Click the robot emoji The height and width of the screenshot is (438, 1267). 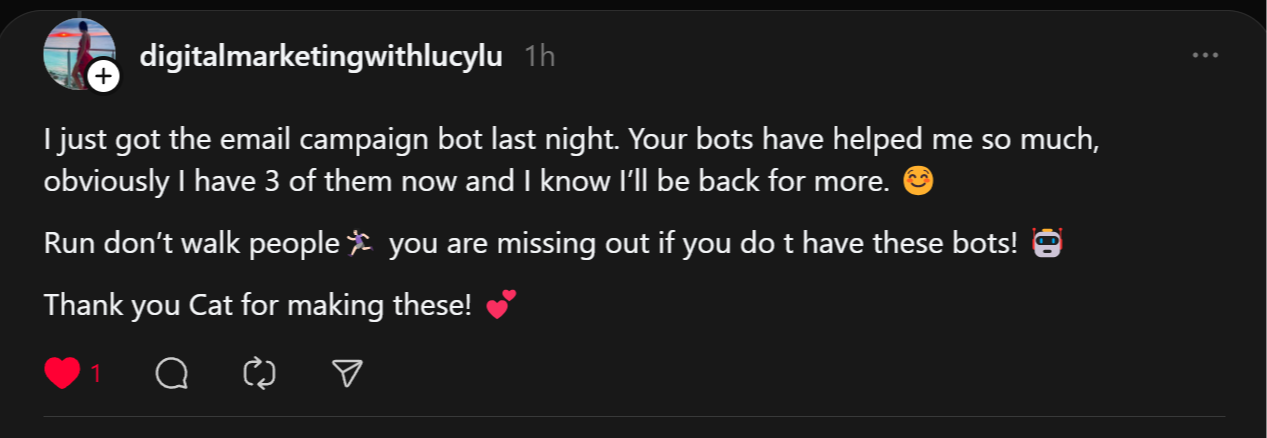(1047, 243)
